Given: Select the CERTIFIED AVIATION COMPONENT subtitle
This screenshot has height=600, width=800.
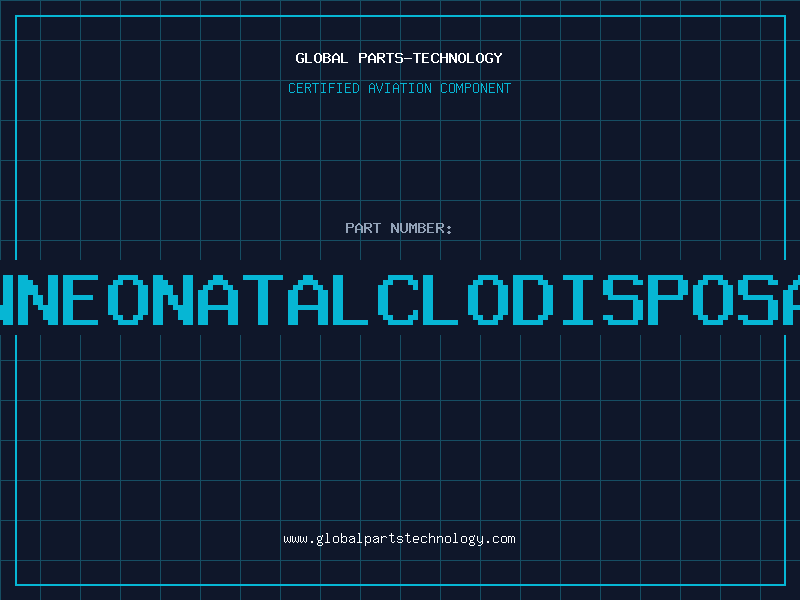Looking at the screenshot, I should click(399, 88).
